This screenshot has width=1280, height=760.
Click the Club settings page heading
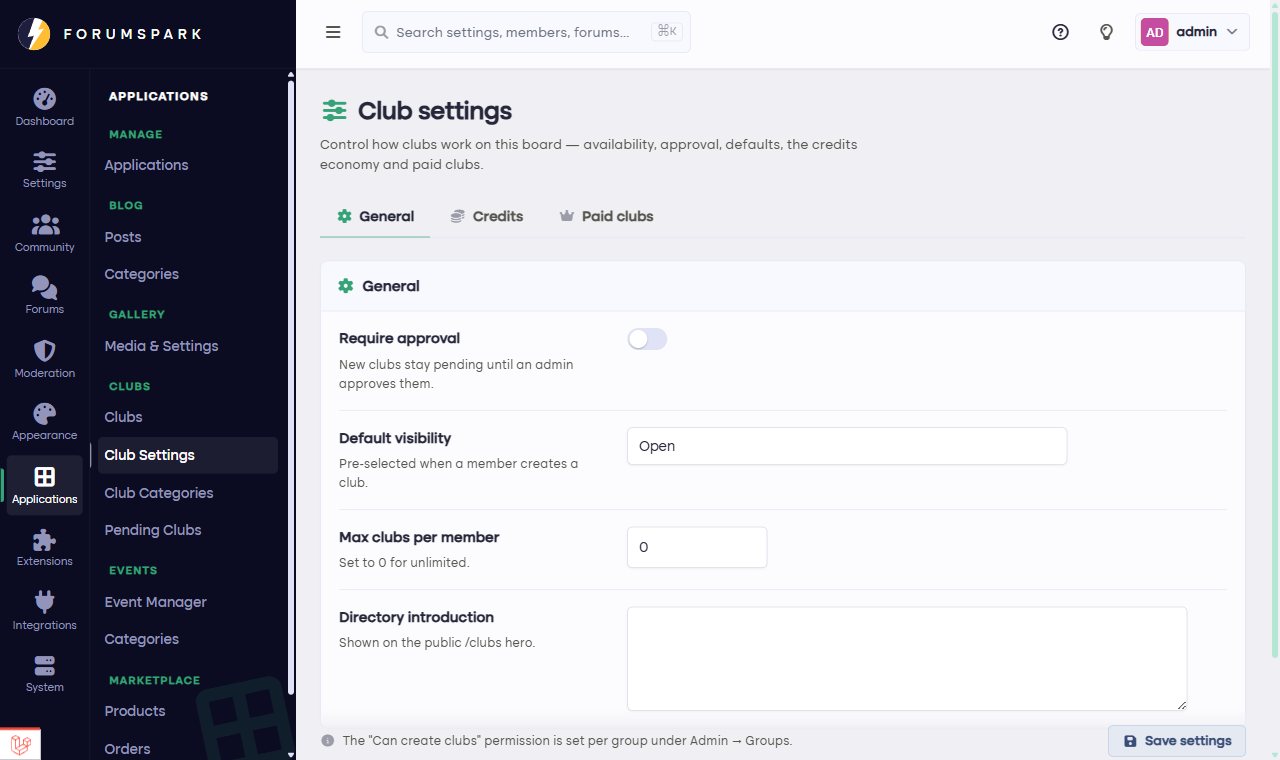click(x=435, y=110)
